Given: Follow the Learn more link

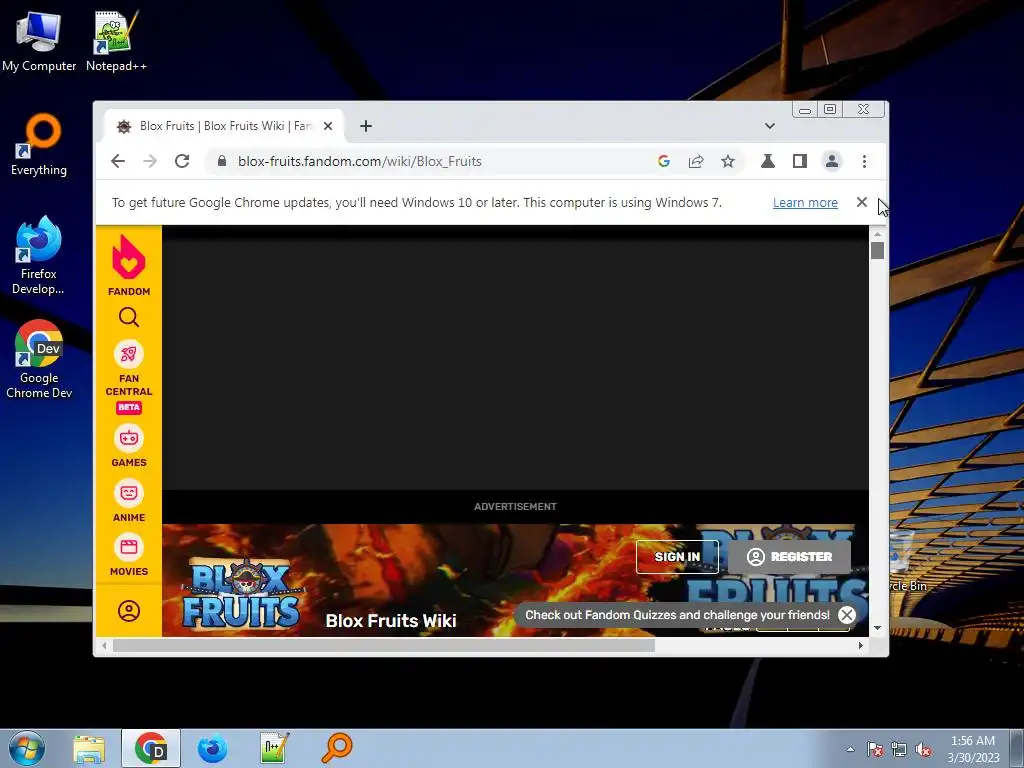Looking at the screenshot, I should [x=805, y=202].
